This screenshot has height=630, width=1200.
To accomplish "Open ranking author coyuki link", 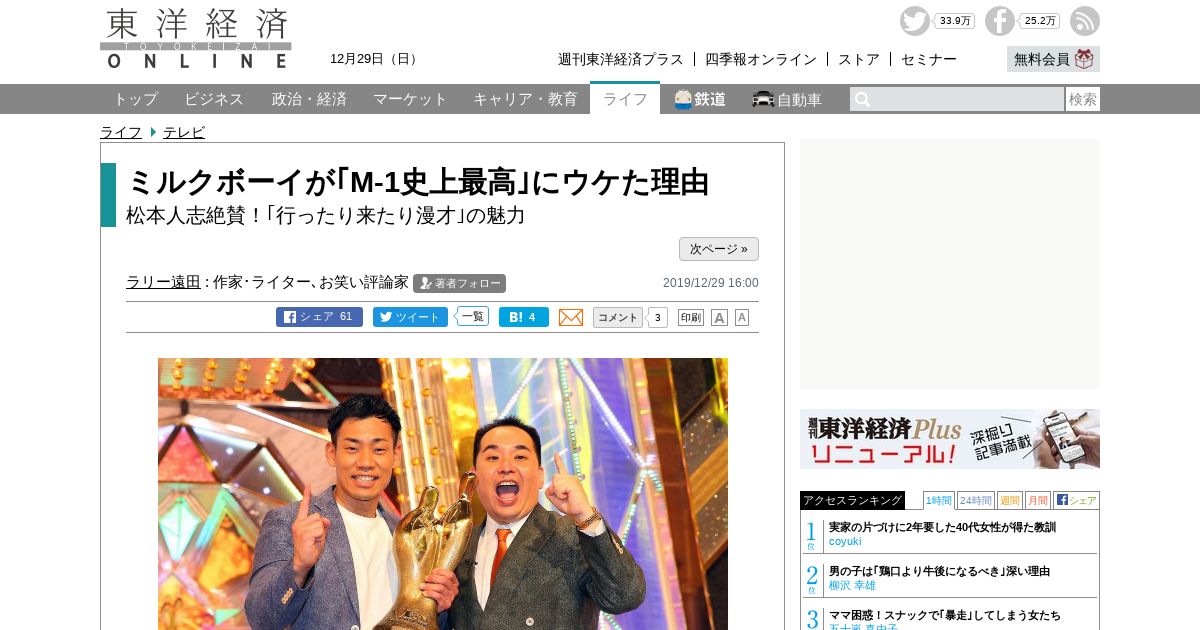I will click(x=845, y=541).
